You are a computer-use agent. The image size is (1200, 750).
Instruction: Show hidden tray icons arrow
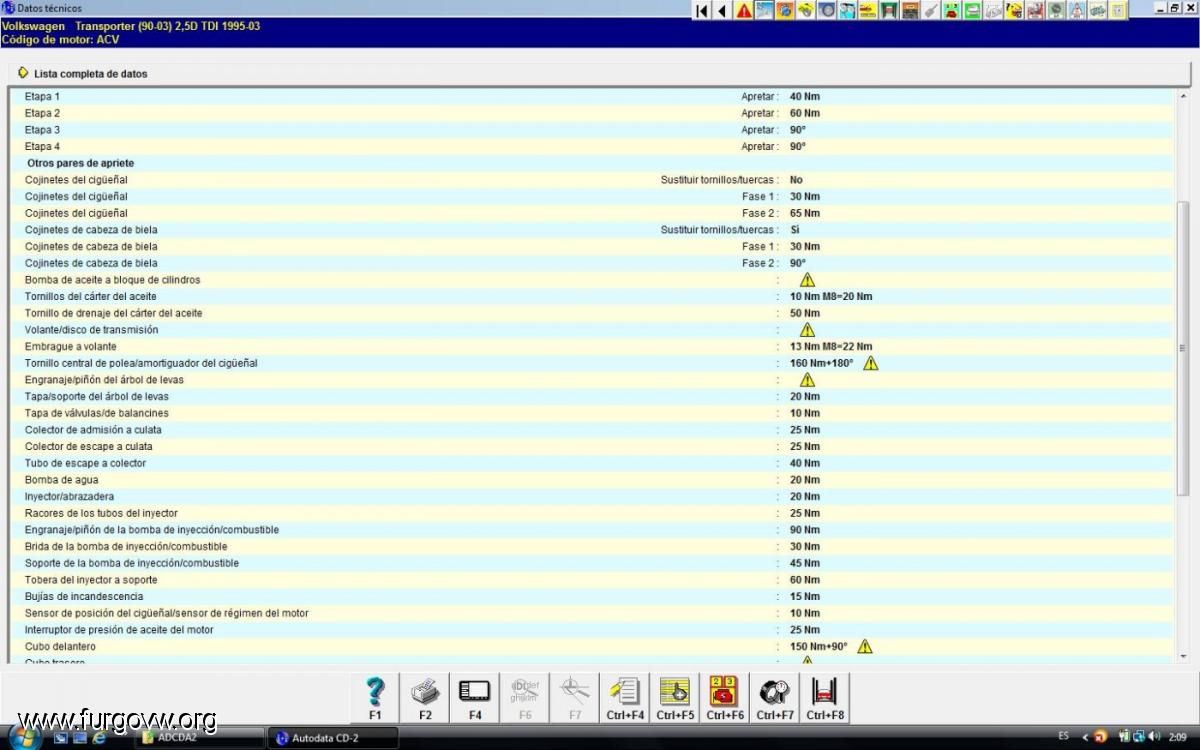tap(1085, 737)
